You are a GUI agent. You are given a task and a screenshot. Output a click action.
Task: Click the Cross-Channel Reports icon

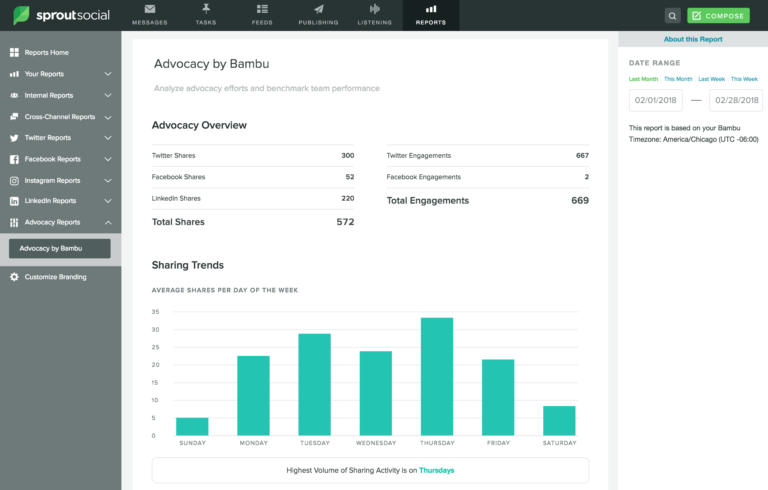point(14,117)
